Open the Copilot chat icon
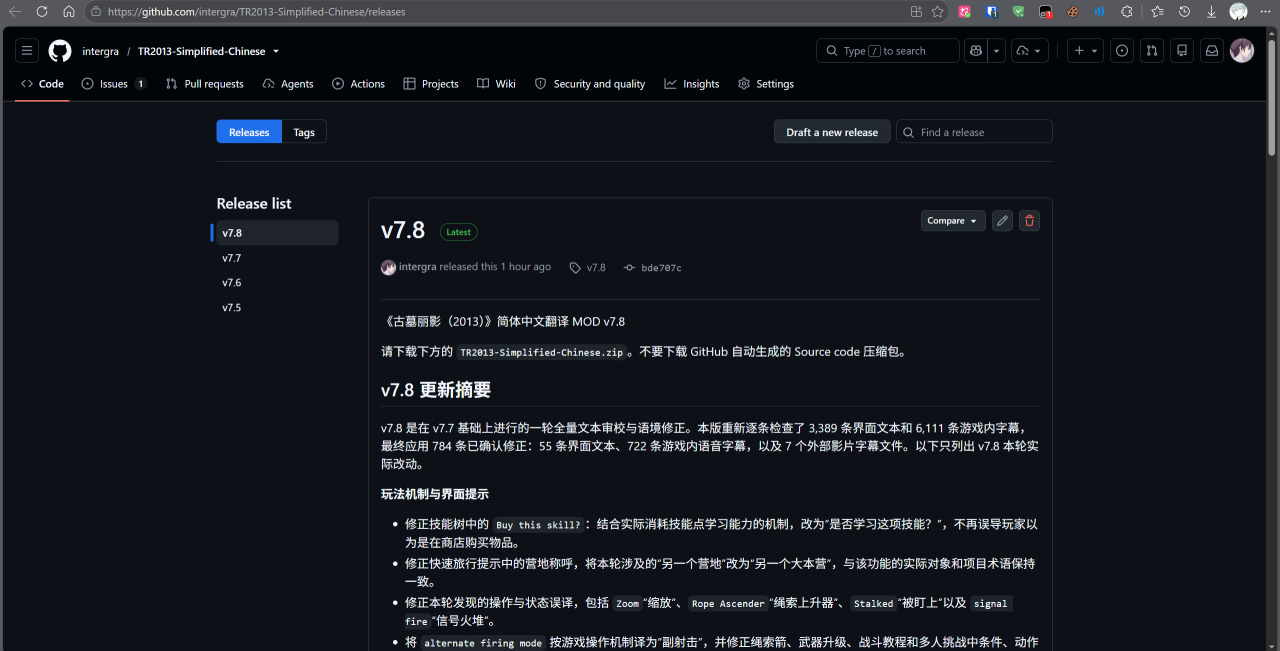This screenshot has width=1280, height=651. tap(976, 51)
